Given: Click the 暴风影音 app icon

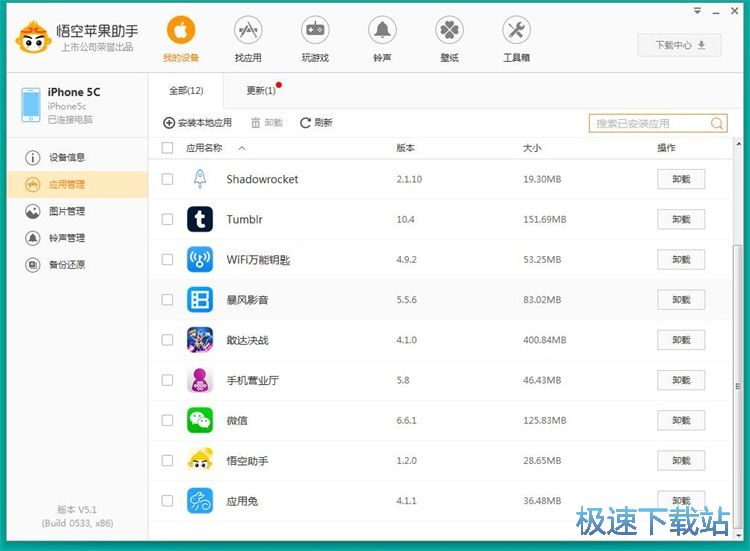Looking at the screenshot, I should 200,299.
